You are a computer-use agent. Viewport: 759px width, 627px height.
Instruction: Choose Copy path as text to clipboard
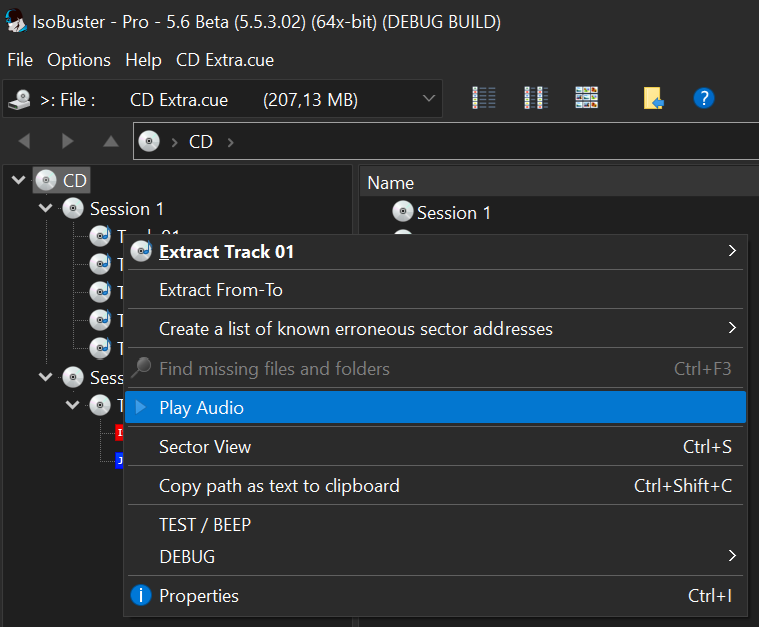435,486
